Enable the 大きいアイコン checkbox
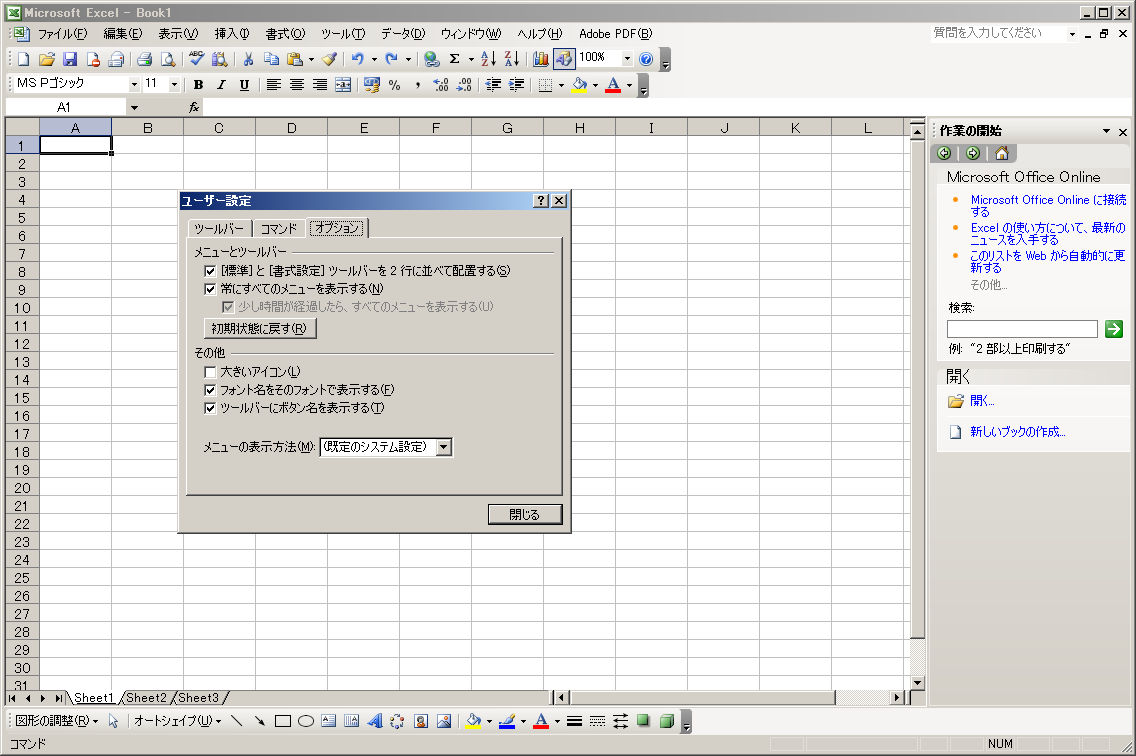The height and width of the screenshot is (756, 1136). click(x=210, y=372)
